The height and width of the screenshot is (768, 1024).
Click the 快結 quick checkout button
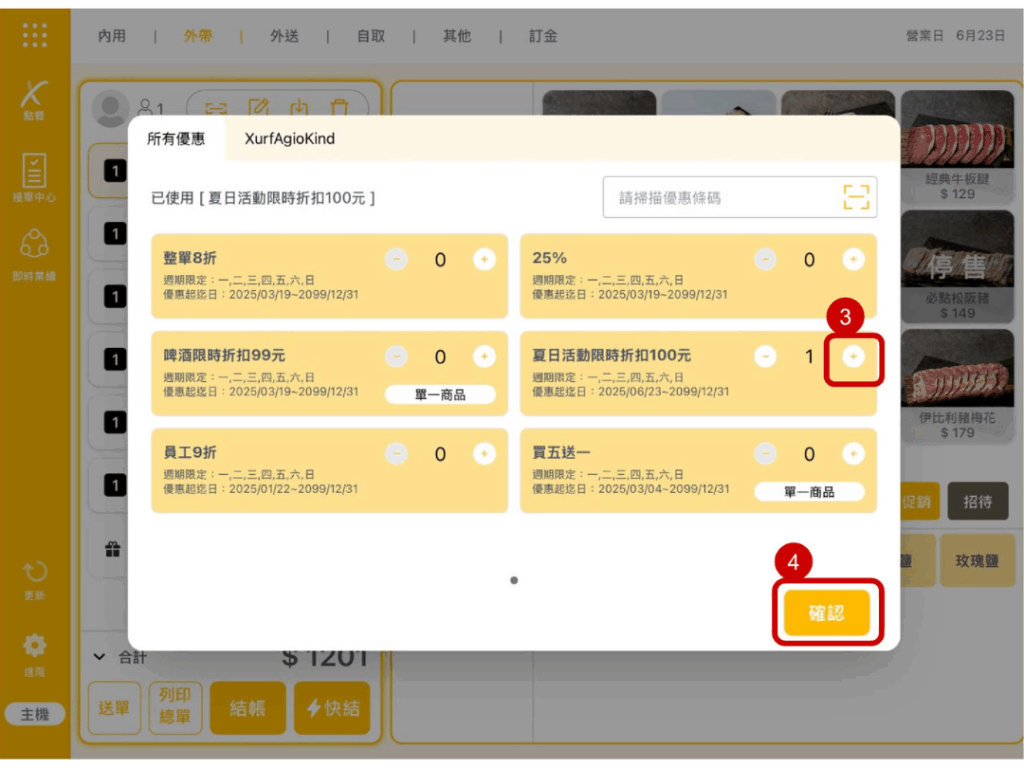coord(333,708)
